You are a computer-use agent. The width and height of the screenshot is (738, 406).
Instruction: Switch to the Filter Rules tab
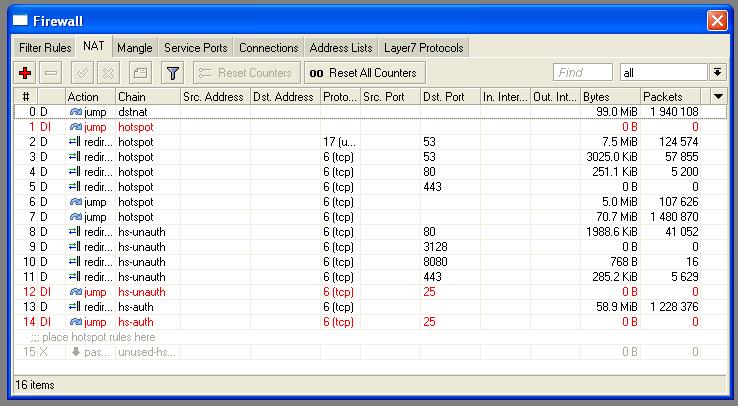click(45, 48)
